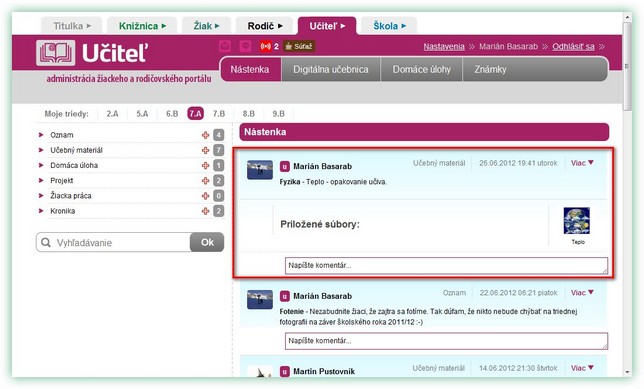This screenshot has height=389, width=644.
Task: Select class 7.B
Action: pyautogui.click(x=219, y=114)
